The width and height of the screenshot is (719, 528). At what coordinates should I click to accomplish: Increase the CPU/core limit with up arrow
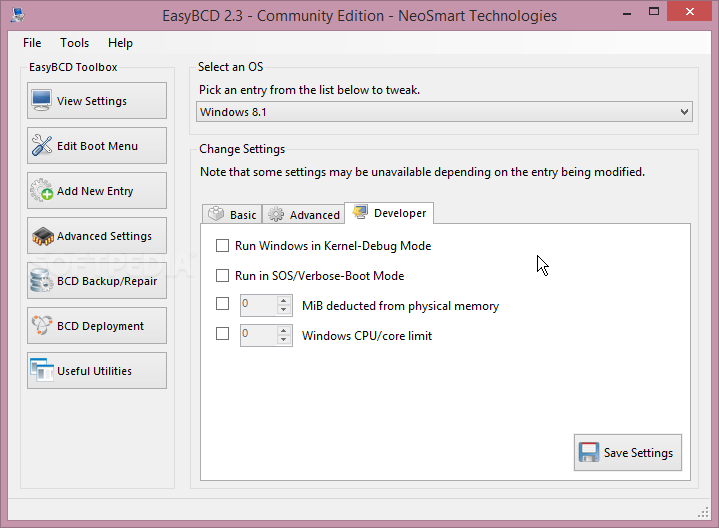tap(284, 330)
